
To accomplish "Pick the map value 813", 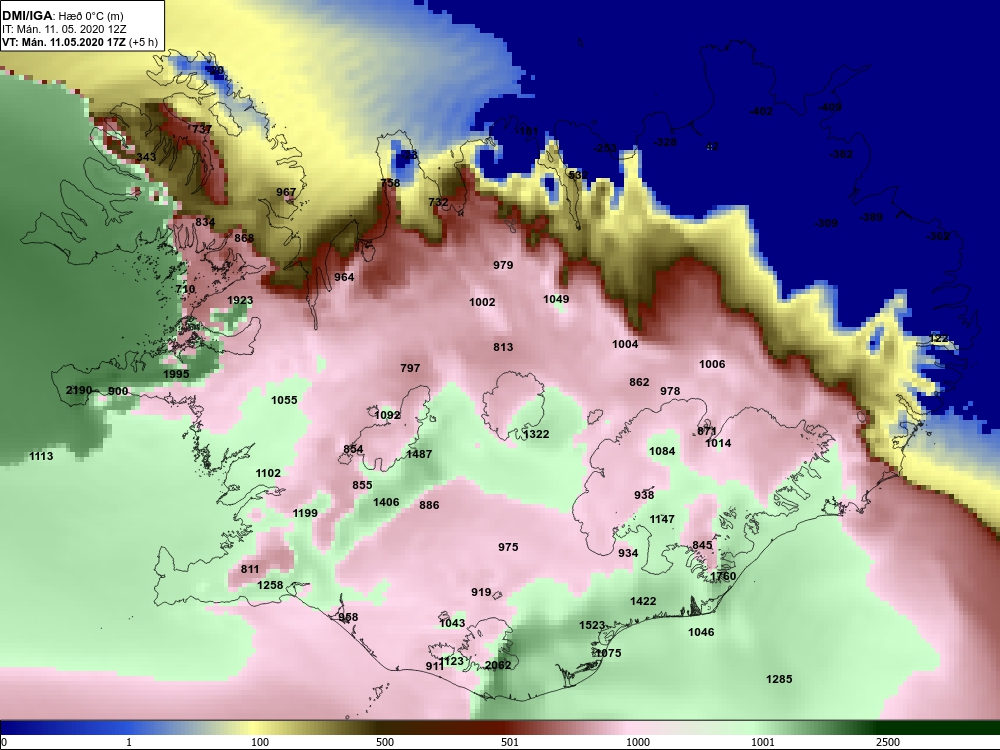I will (x=503, y=347).
